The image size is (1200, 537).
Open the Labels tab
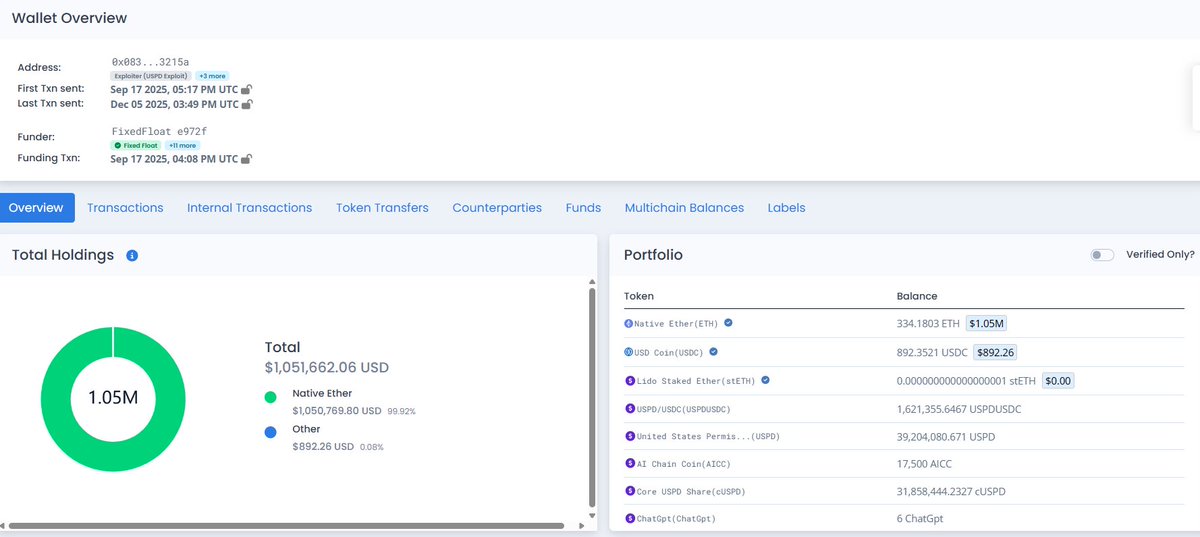pos(786,208)
